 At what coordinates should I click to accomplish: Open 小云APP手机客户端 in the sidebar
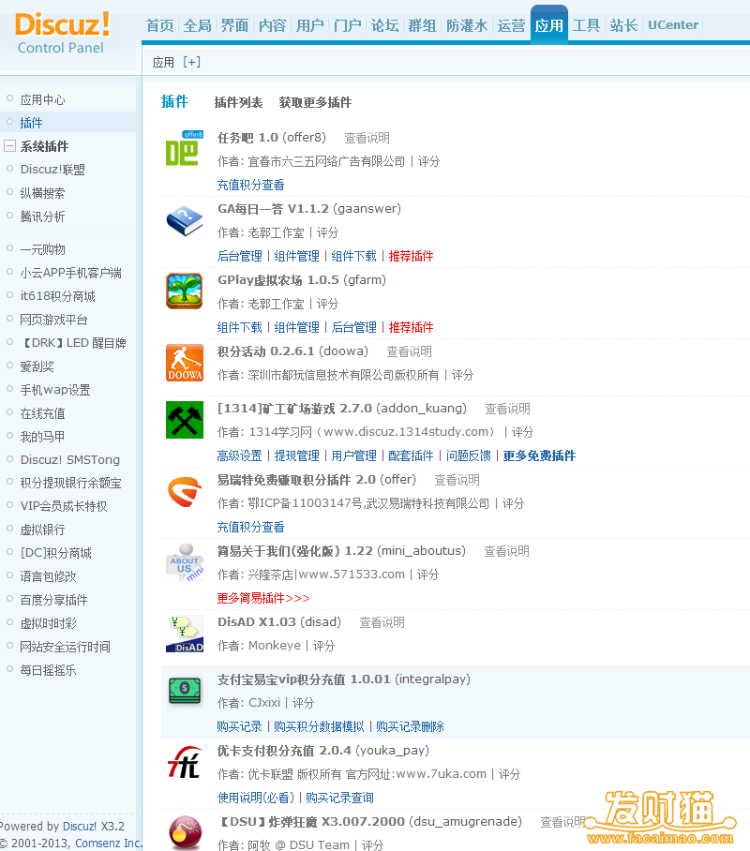click(x=71, y=272)
